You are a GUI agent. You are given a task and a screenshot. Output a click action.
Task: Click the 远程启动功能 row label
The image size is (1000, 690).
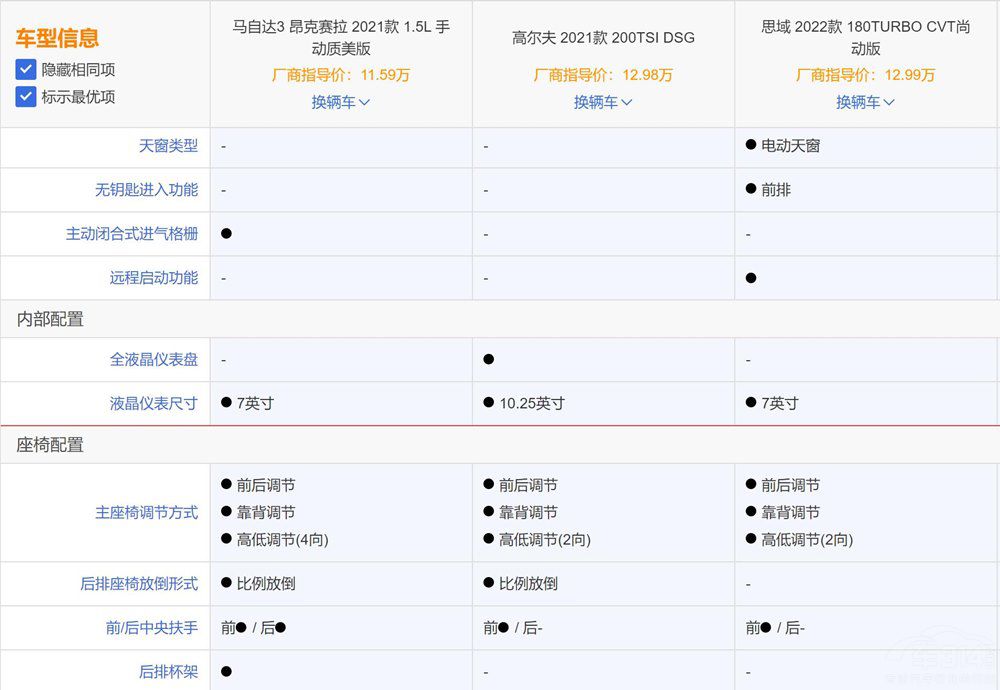click(x=154, y=278)
